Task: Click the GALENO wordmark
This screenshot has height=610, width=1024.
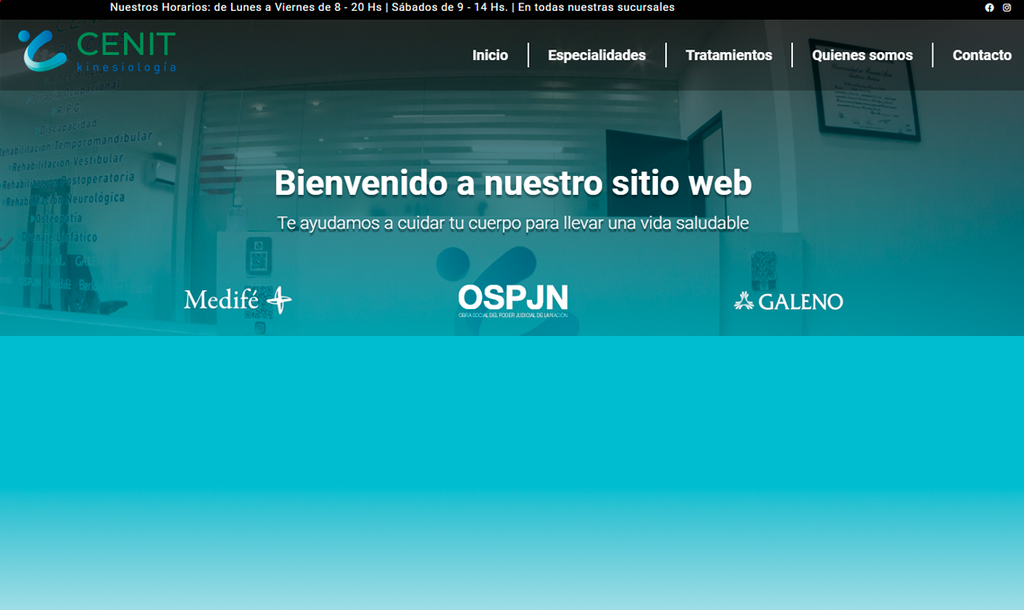Action: (x=801, y=302)
